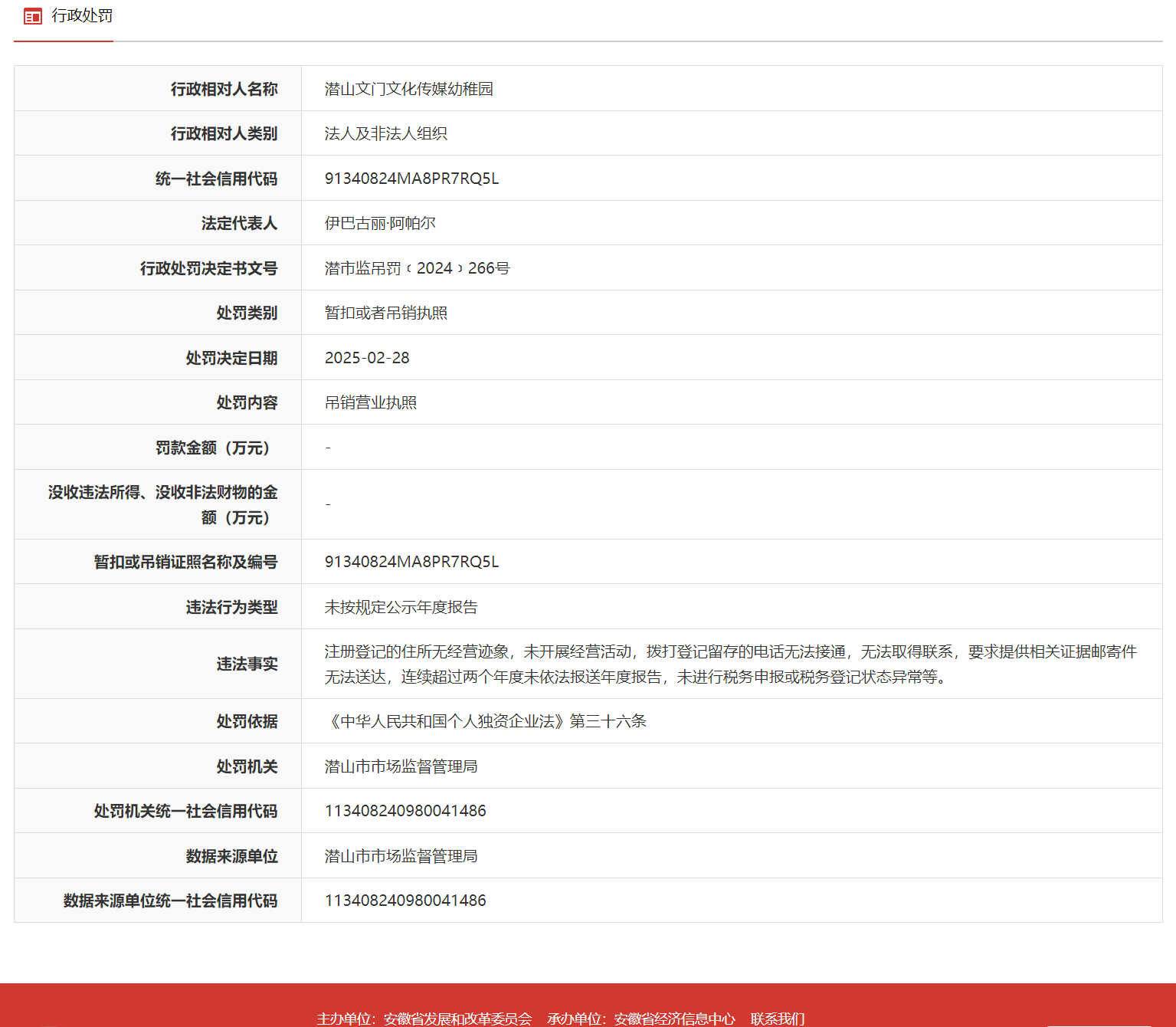Select the 行政处罚 tab heading

click(x=82, y=15)
